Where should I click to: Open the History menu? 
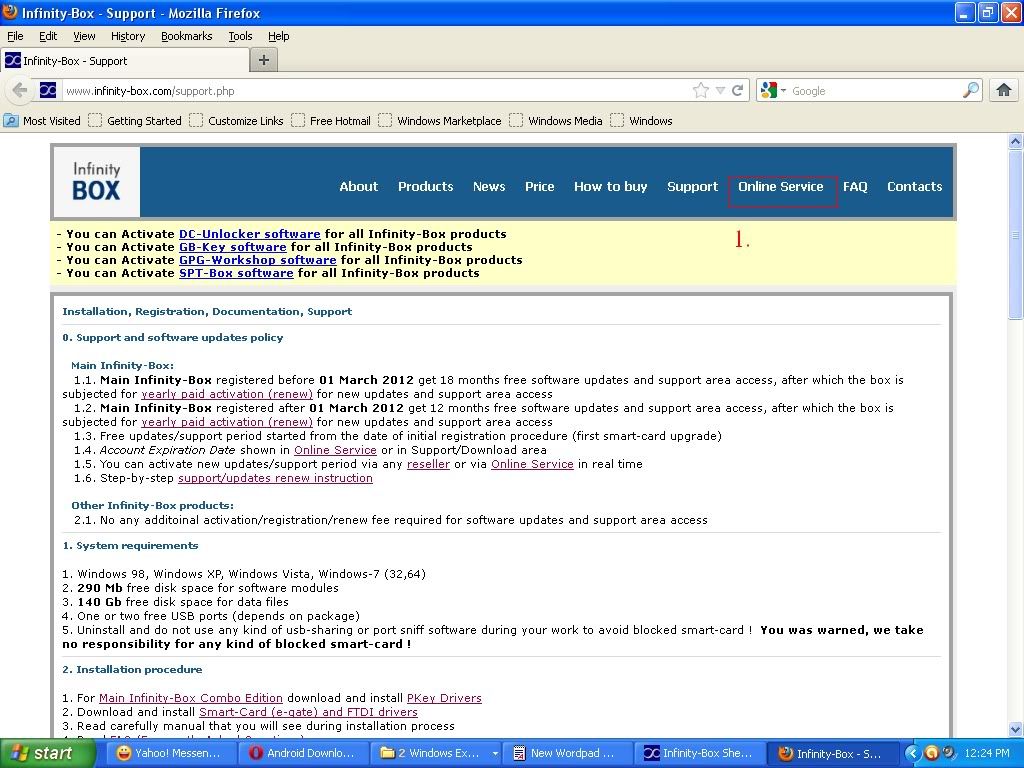pyautogui.click(x=128, y=36)
